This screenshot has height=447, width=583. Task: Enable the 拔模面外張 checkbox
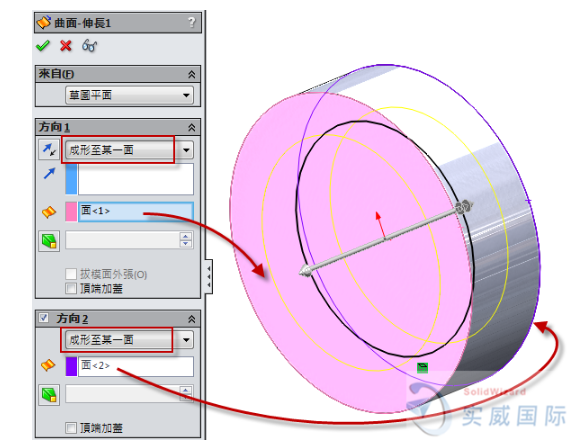71,274
